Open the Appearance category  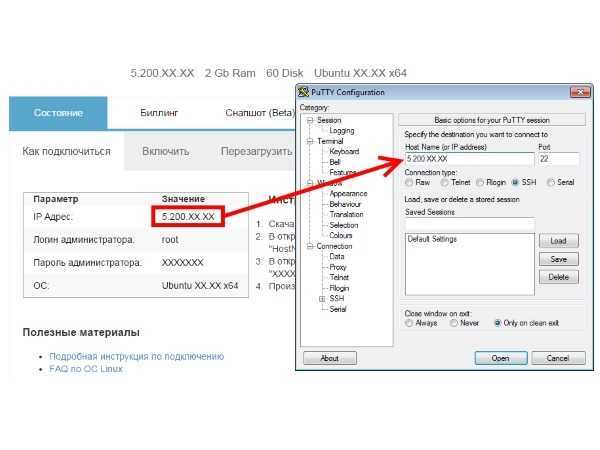click(348, 194)
